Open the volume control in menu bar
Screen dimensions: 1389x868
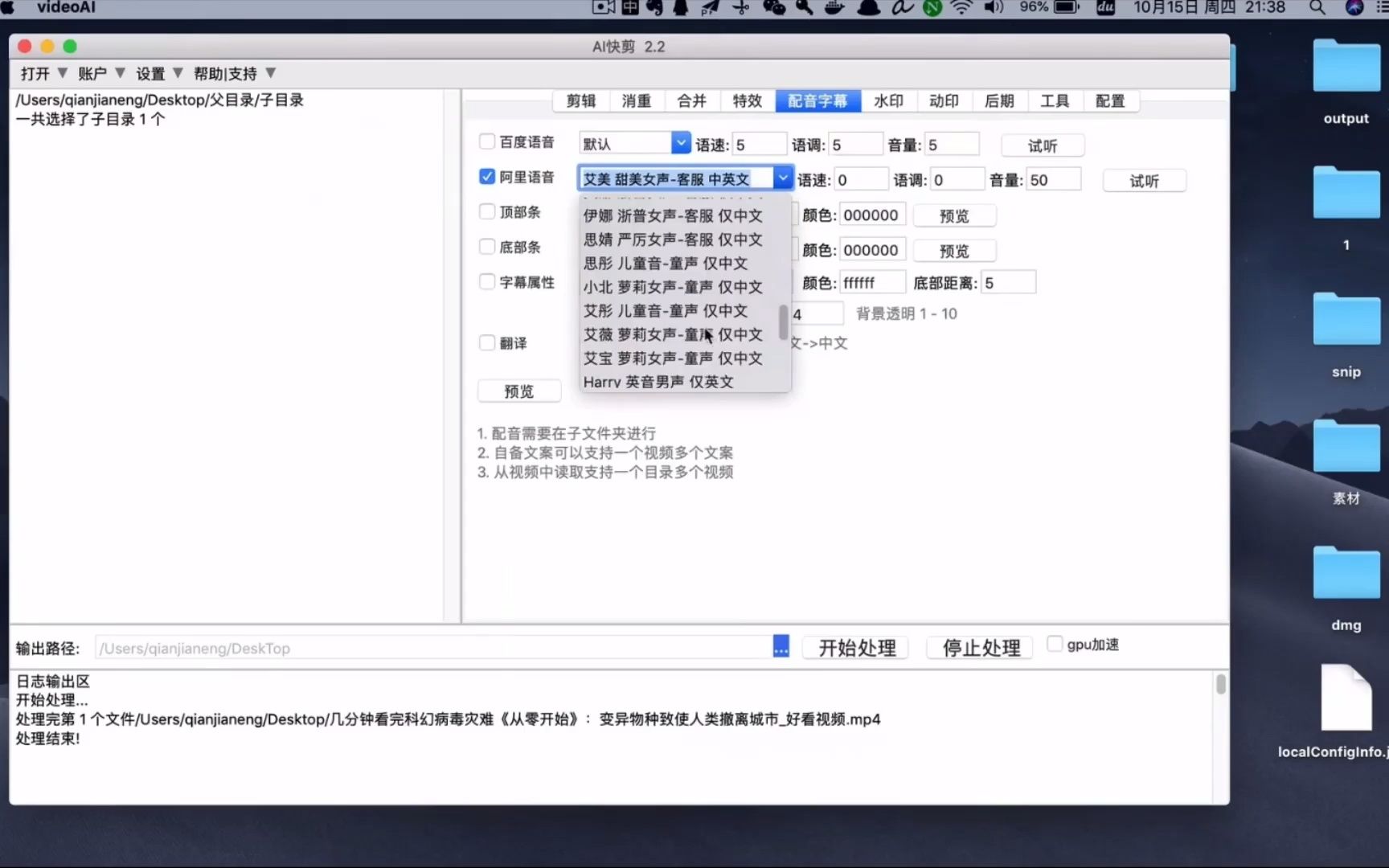[x=994, y=8]
